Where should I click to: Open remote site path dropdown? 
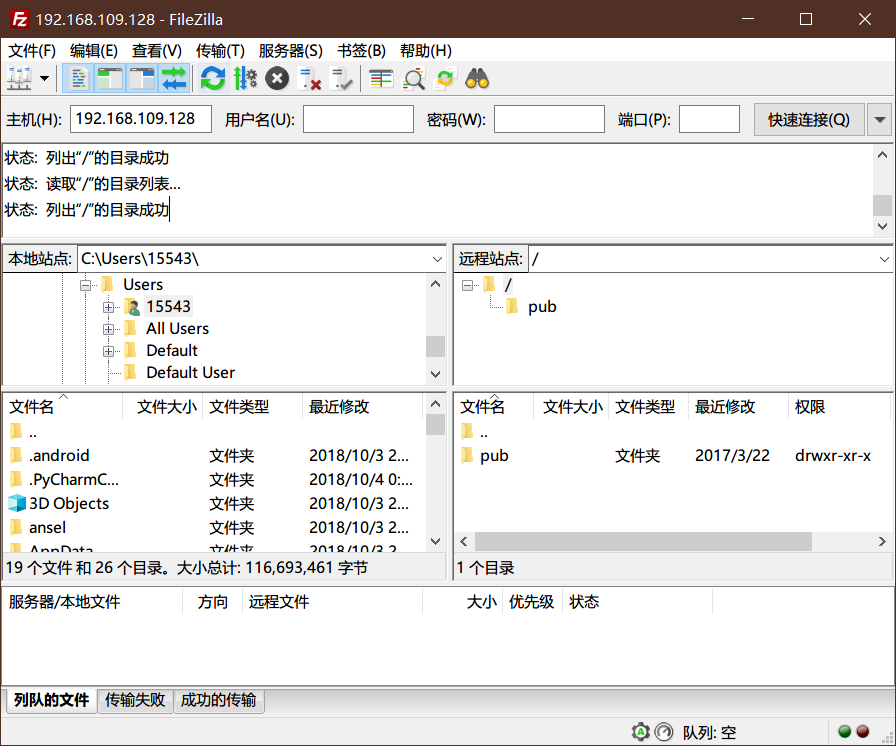[x=884, y=259]
